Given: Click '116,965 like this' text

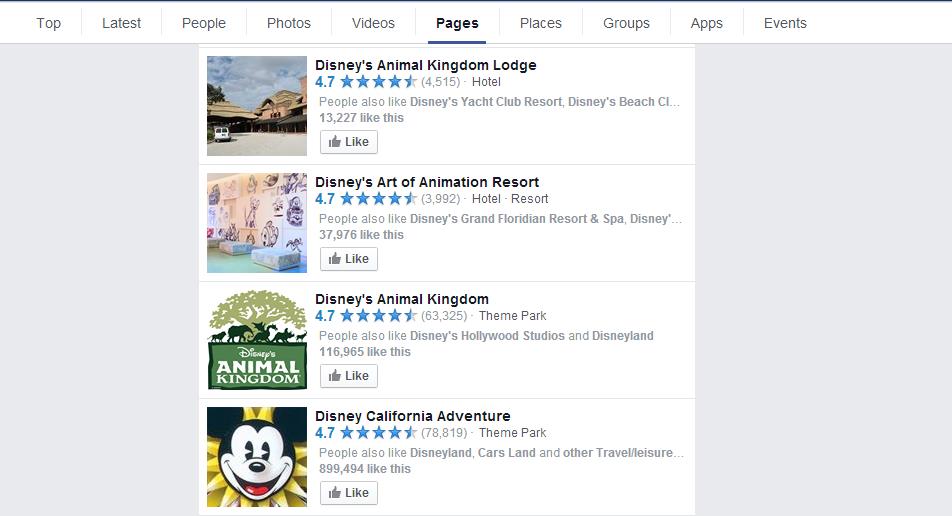Looking at the screenshot, I should (365, 353).
